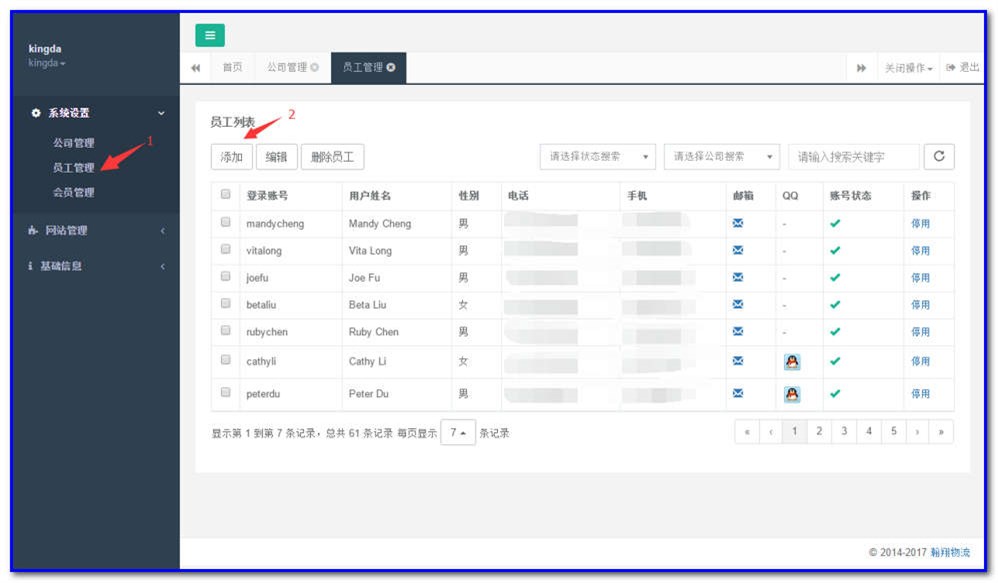This screenshot has width=998, height=583.
Task: Tick the checkbox for row rubychen
Action: 226,330
